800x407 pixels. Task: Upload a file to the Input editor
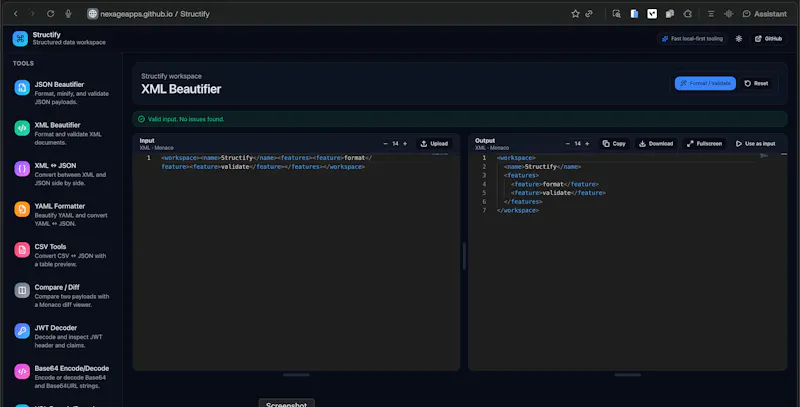pyautogui.click(x=434, y=144)
